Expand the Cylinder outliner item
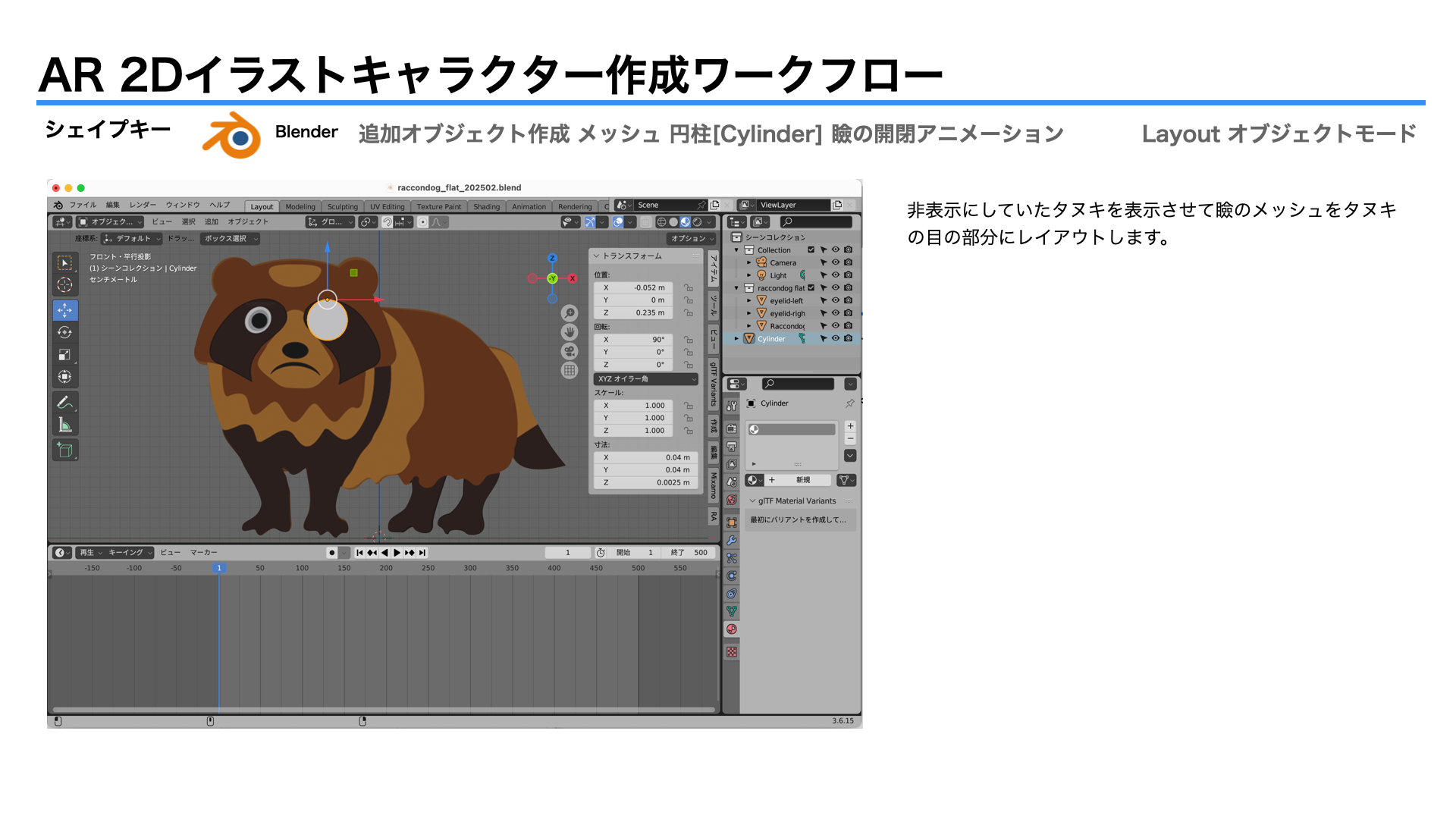1456x819 pixels. pyautogui.click(x=736, y=339)
